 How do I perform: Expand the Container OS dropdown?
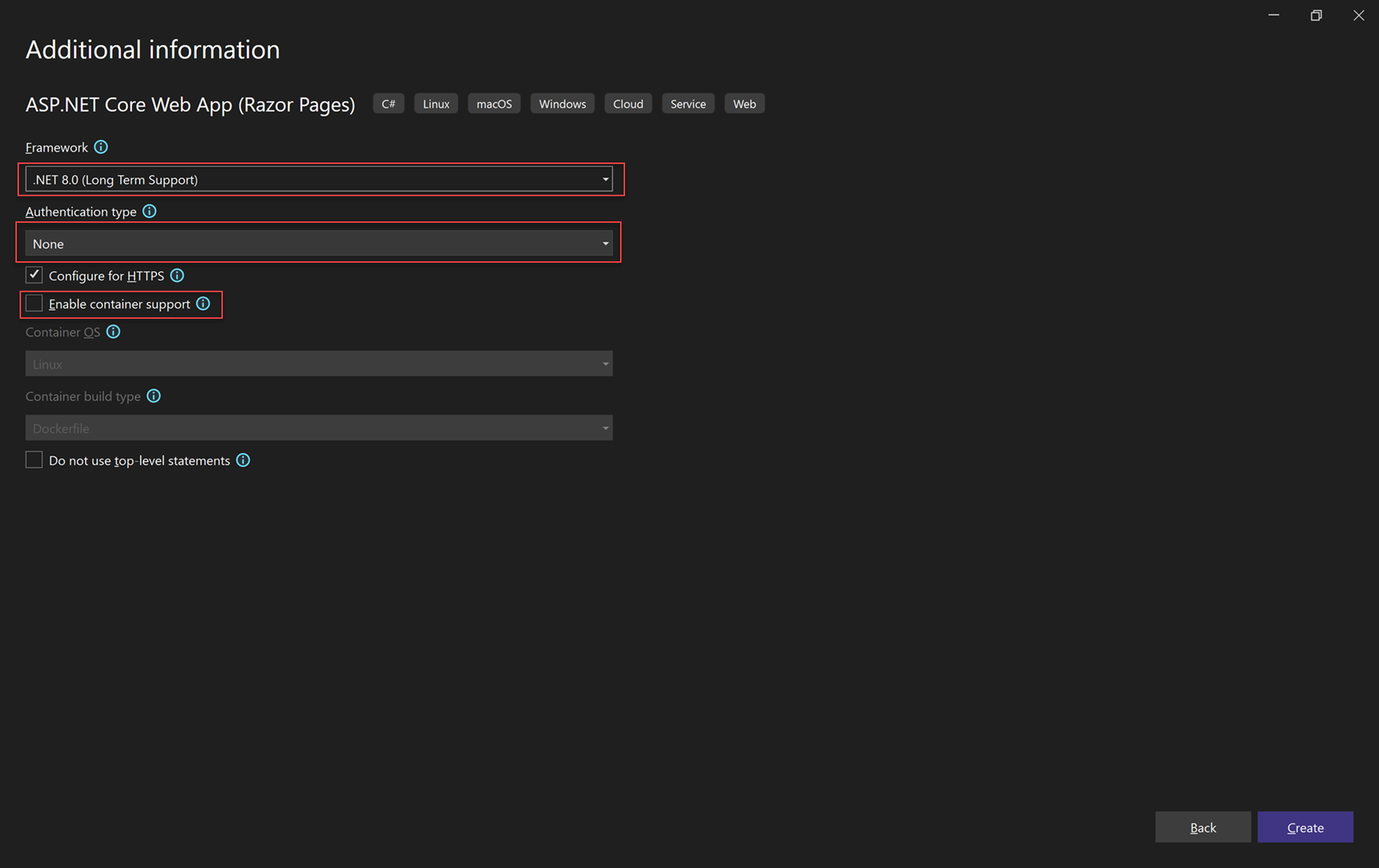click(x=605, y=363)
